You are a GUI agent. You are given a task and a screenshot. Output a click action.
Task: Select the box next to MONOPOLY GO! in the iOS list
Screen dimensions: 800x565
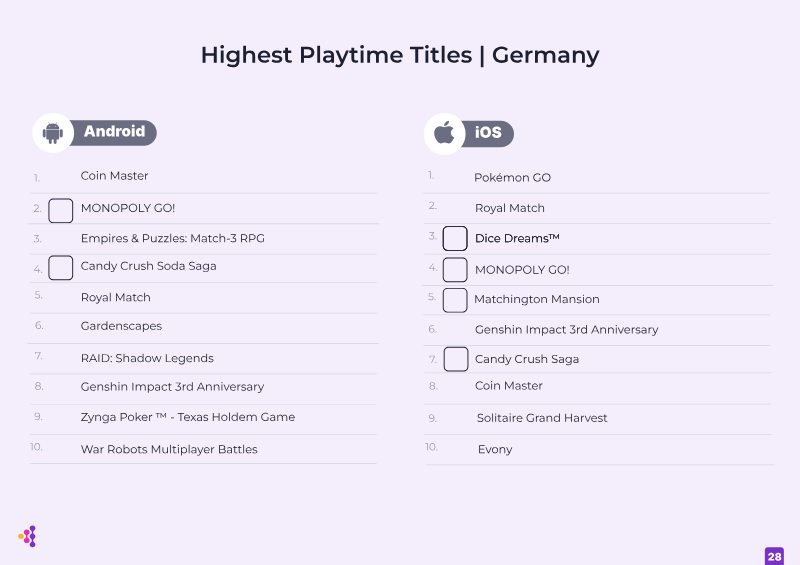pyautogui.click(x=455, y=270)
